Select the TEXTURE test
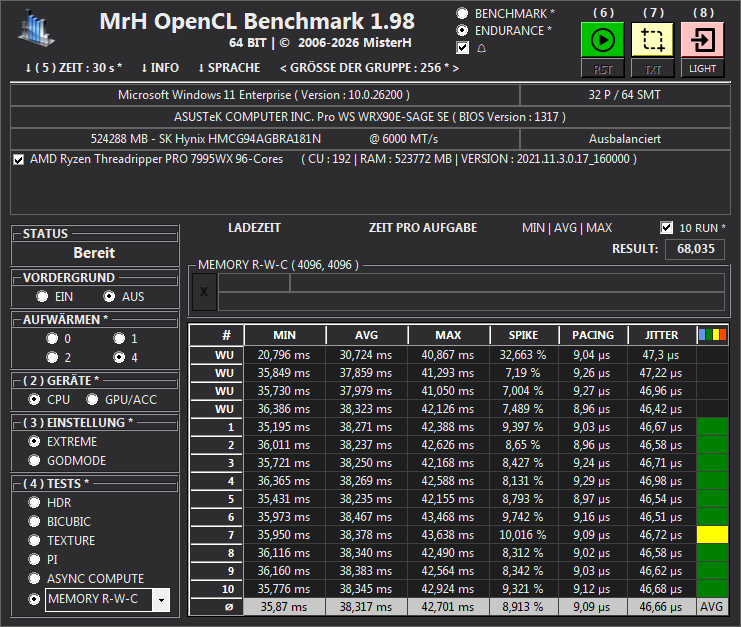This screenshot has height=627, width=741. pos(34,540)
